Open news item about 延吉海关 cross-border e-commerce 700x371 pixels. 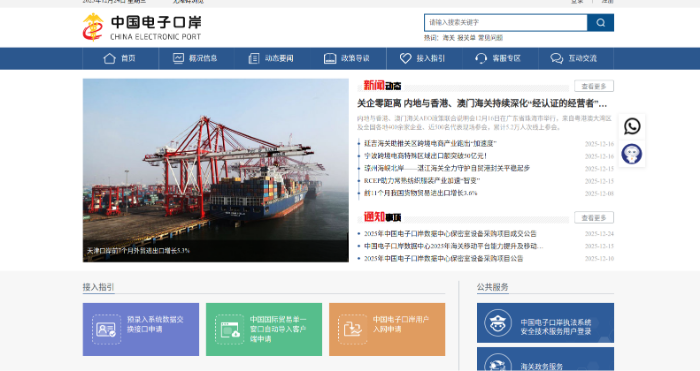tap(430, 143)
